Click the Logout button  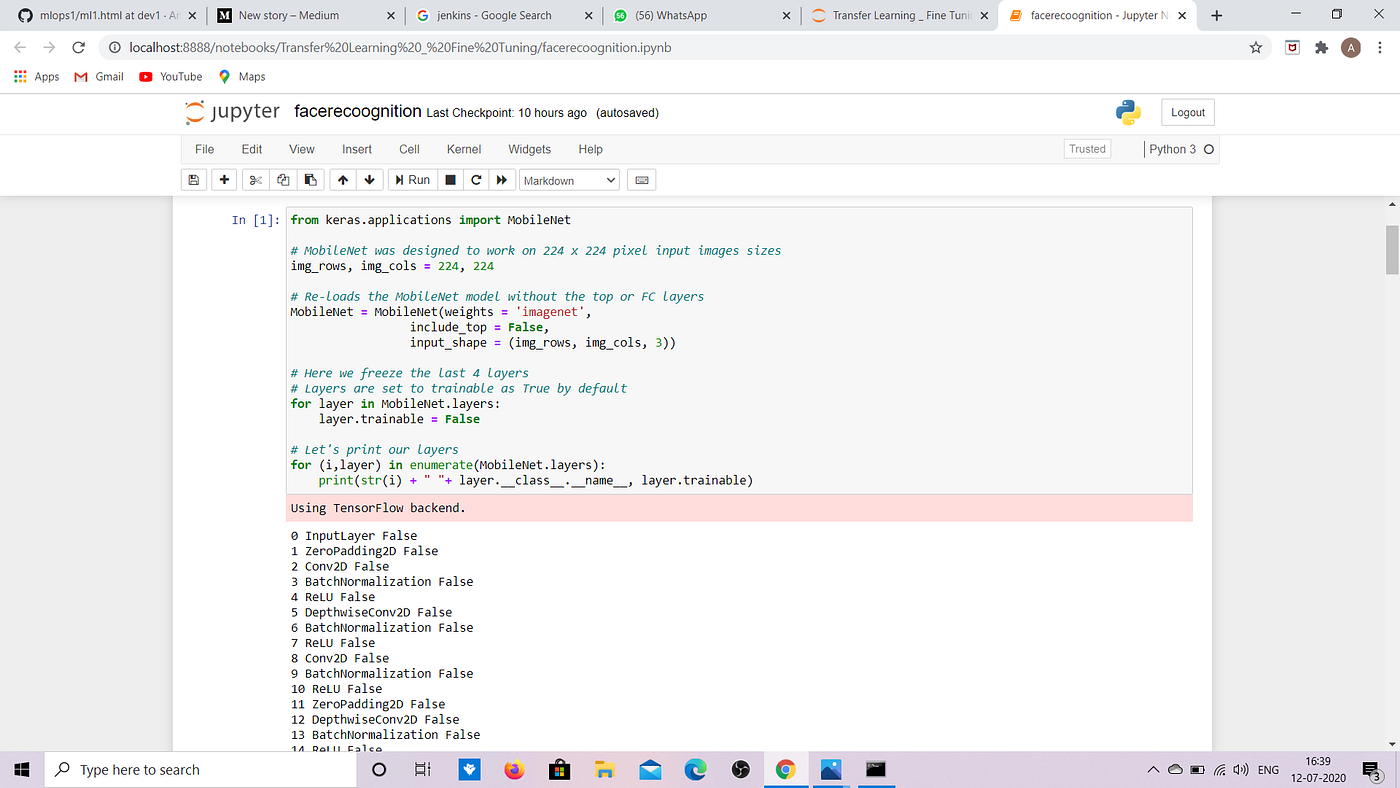(1188, 112)
